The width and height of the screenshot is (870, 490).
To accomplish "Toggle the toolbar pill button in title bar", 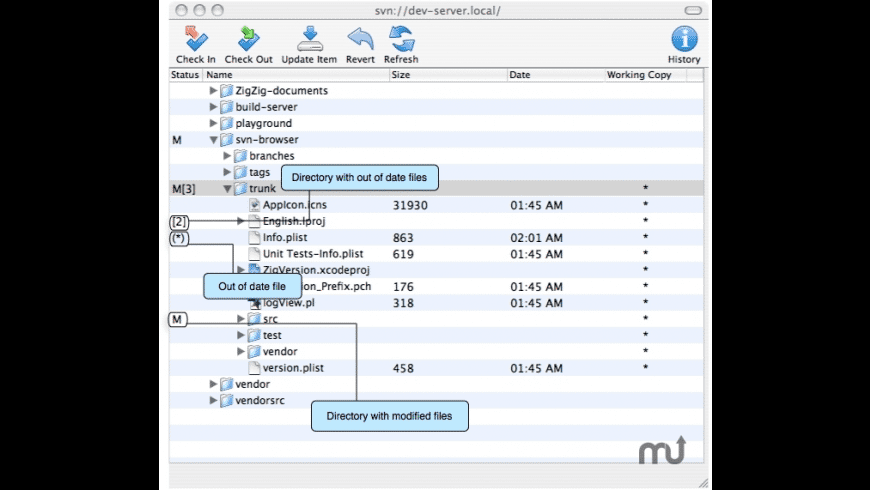I will click(693, 10).
